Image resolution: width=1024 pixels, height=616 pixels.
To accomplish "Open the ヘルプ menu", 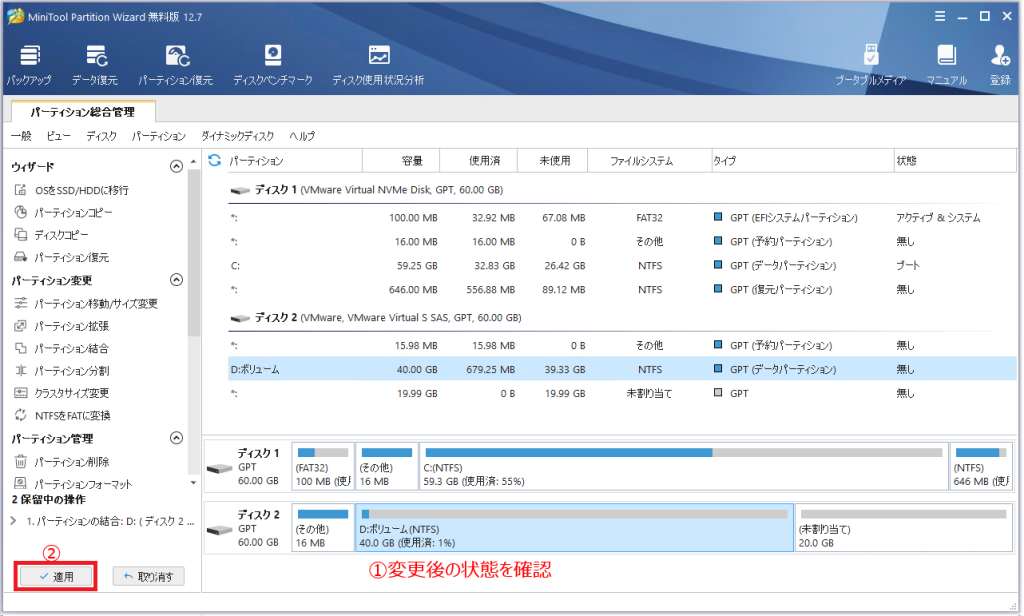I will (302, 136).
